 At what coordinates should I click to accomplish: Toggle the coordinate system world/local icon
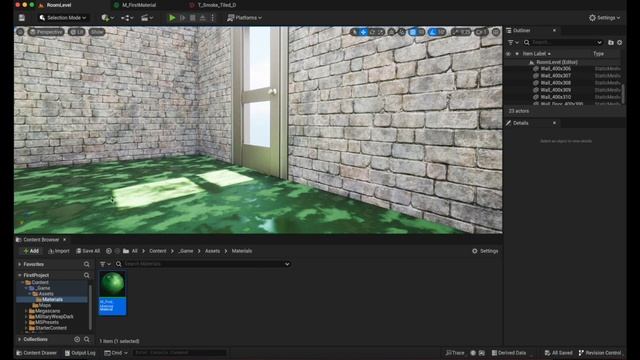coord(392,32)
